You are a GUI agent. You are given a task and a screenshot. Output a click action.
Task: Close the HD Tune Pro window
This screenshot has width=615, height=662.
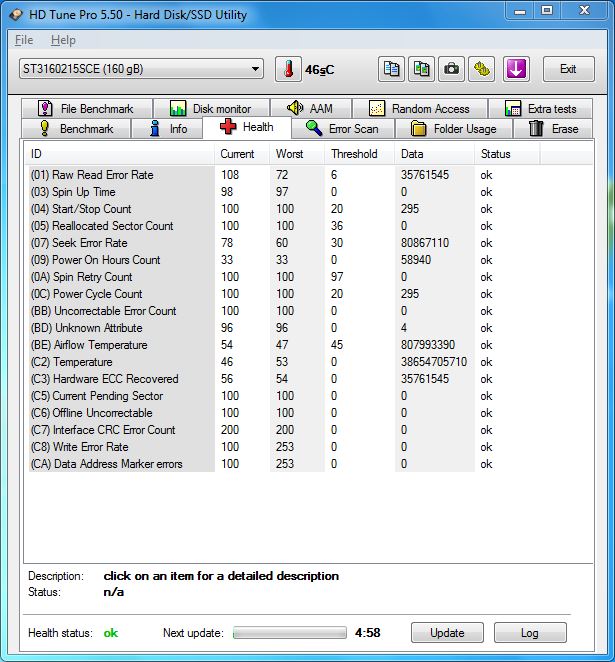pos(584,11)
